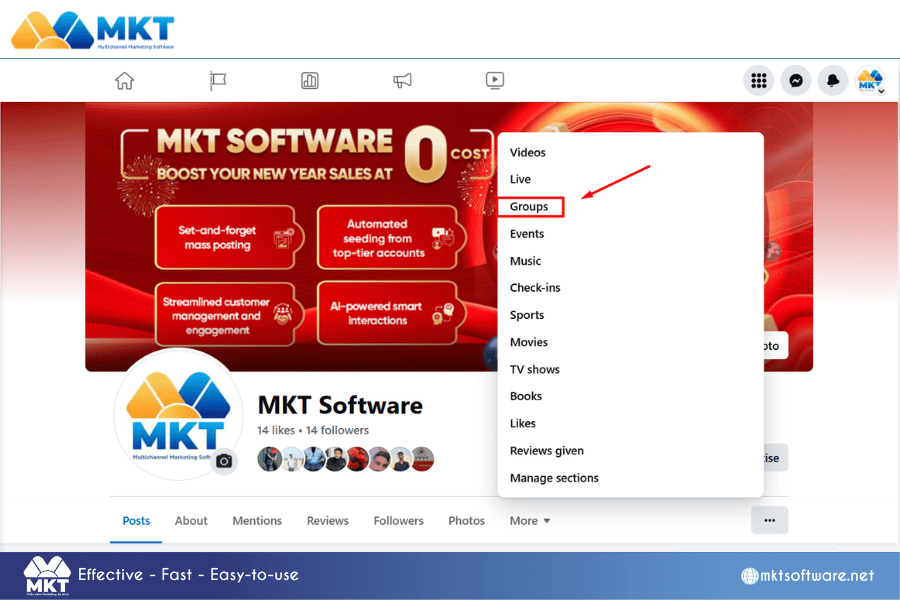Screen dimensions: 900x600
Task: Select Music in the More menu
Action: [x=525, y=261]
